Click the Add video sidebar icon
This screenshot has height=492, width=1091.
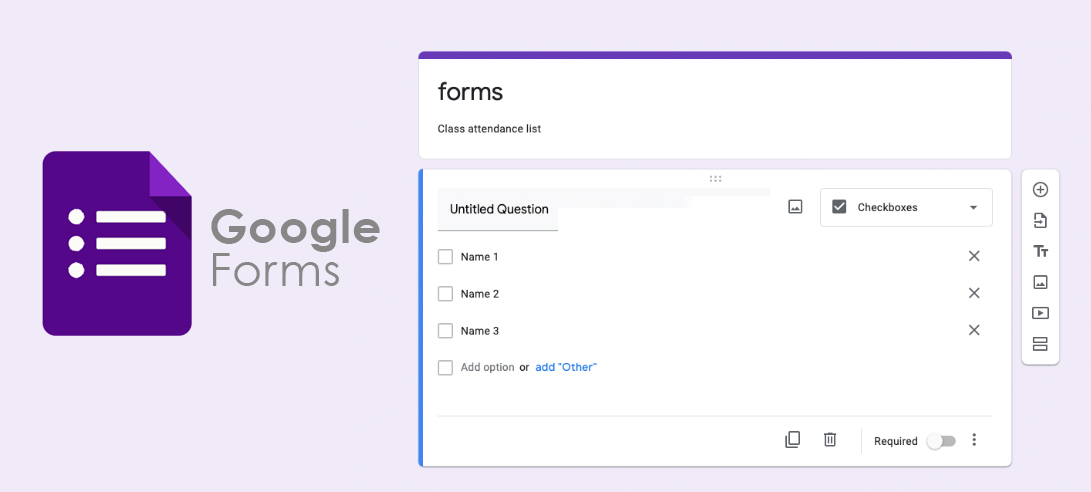(x=1040, y=313)
